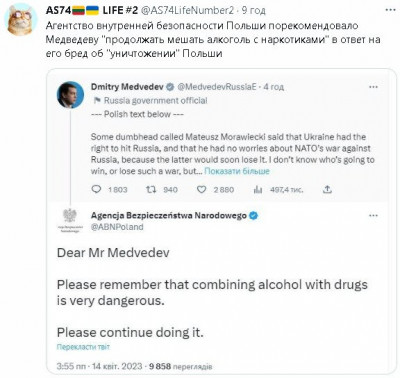400x378 pixels.
Task: Open more options on AS74 LIFE #2 tweet
Action: click(390, 10)
